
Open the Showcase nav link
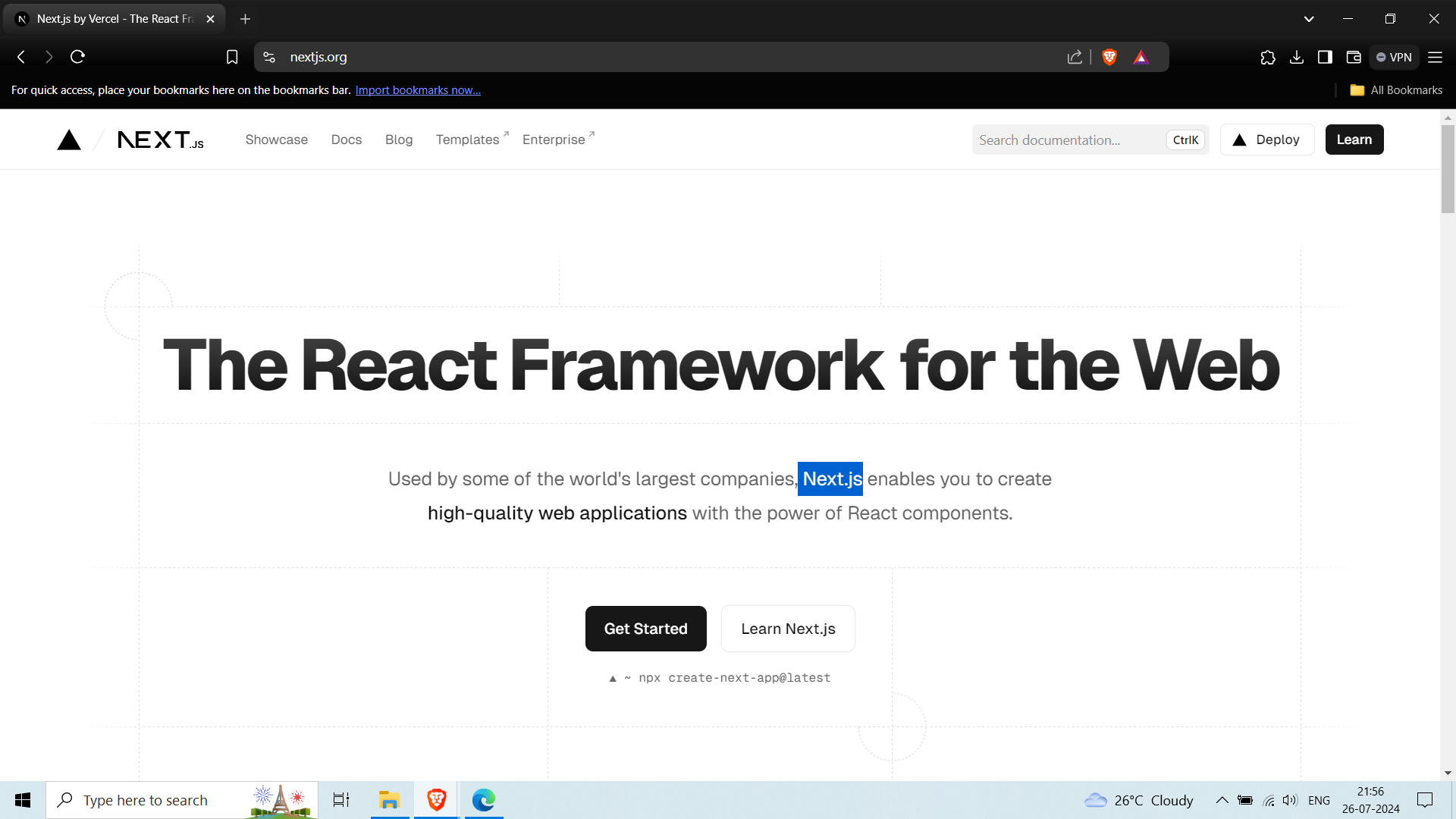click(x=276, y=140)
